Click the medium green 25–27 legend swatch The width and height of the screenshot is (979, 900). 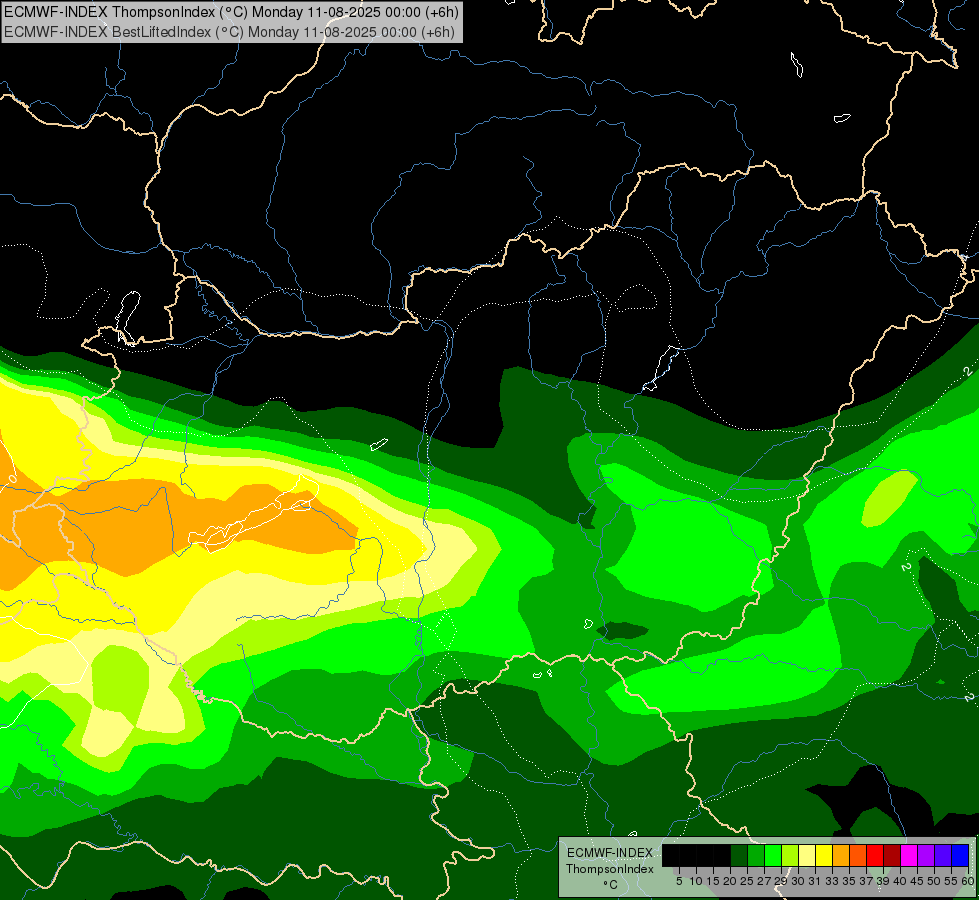click(x=755, y=855)
